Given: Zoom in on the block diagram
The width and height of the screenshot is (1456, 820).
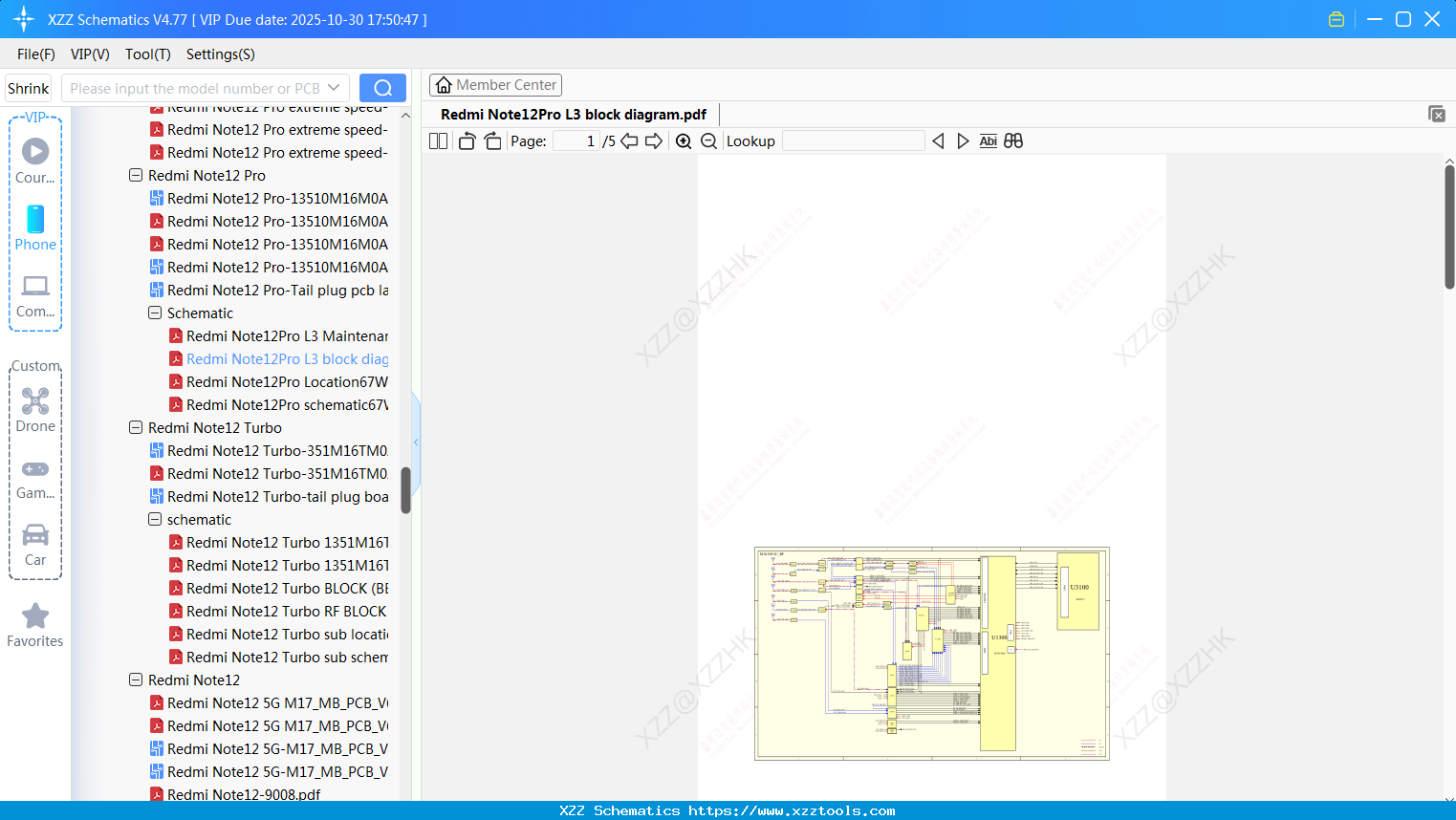Looking at the screenshot, I should pyautogui.click(x=684, y=140).
